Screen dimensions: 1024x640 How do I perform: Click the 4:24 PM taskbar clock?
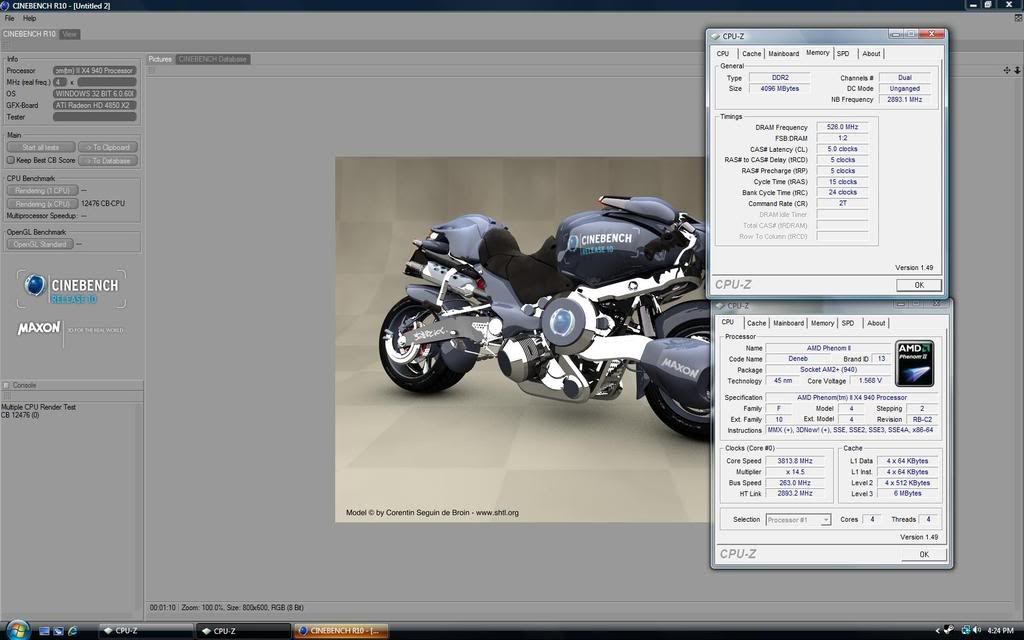pyautogui.click(x=1000, y=631)
